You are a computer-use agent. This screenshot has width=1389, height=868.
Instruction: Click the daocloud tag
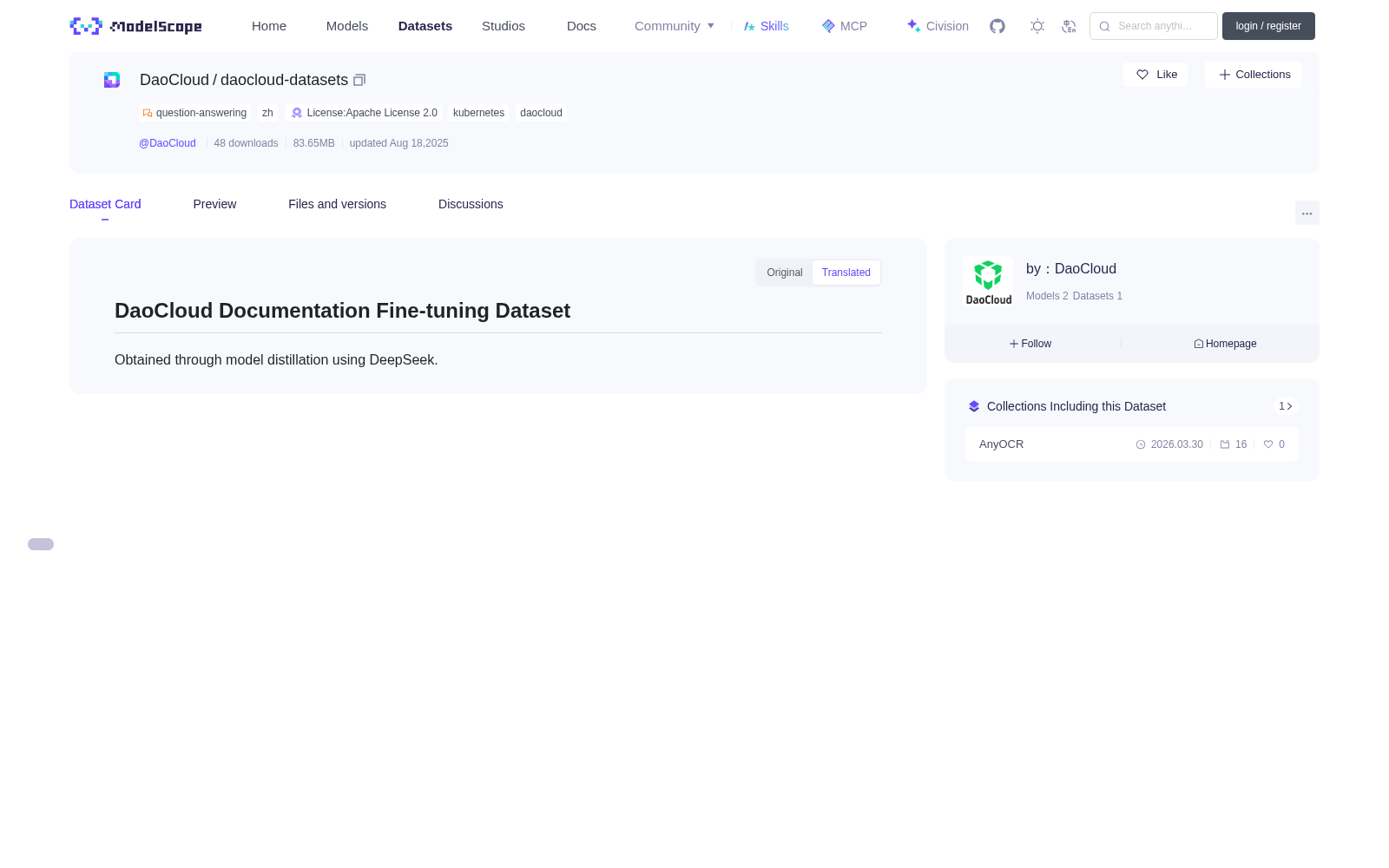(541, 113)
